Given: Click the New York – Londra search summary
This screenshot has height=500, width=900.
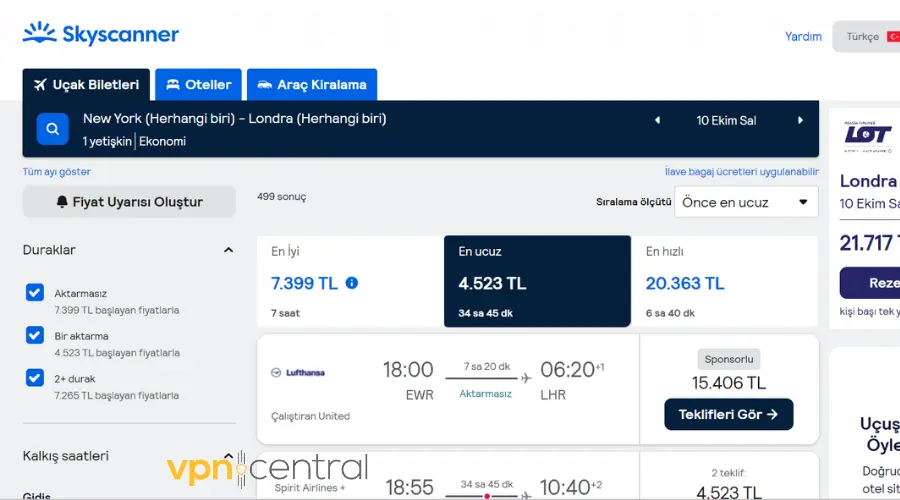Looking at the screenshot, I should click(234, 119).
